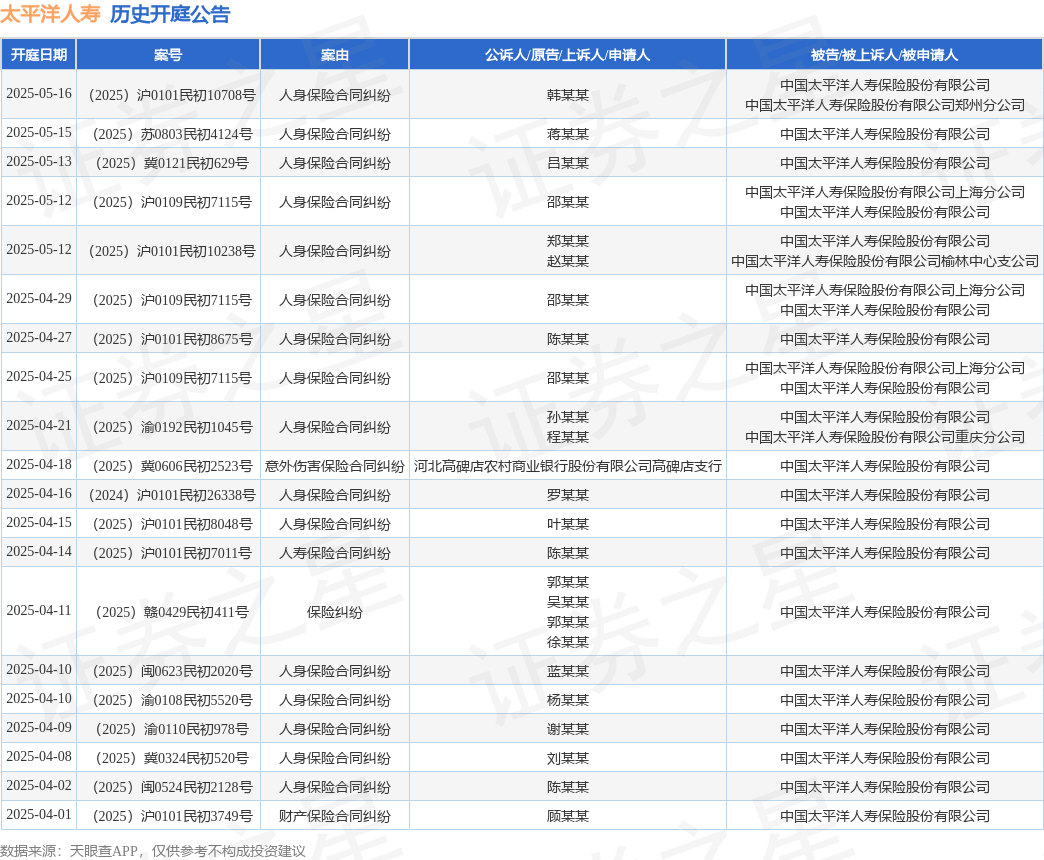Select date cell 2025-04-29
The width and height of the screenshot is (1044, 860).
tap(39, 299)
